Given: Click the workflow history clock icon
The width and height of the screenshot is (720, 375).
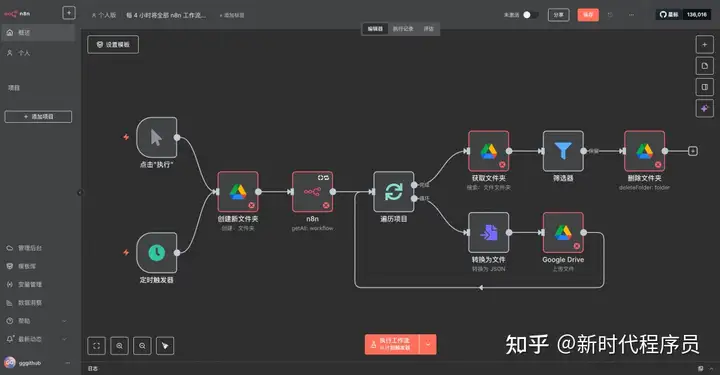Looking at the screenshot, I should (610, 15).
